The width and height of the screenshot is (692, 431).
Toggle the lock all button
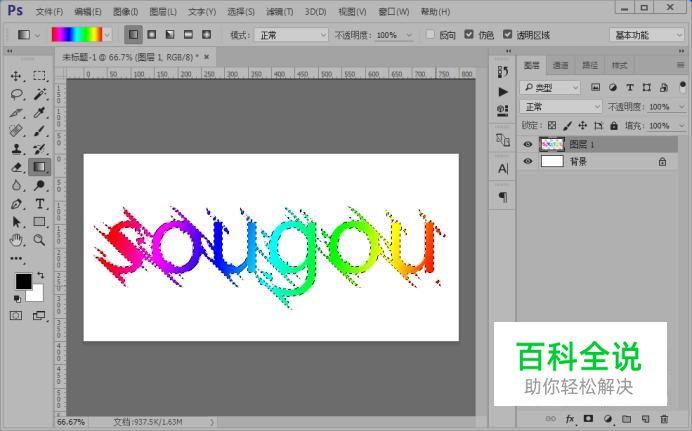614,126
